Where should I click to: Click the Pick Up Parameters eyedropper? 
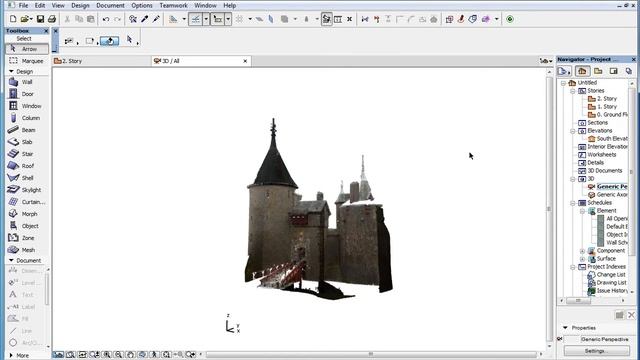144,19
